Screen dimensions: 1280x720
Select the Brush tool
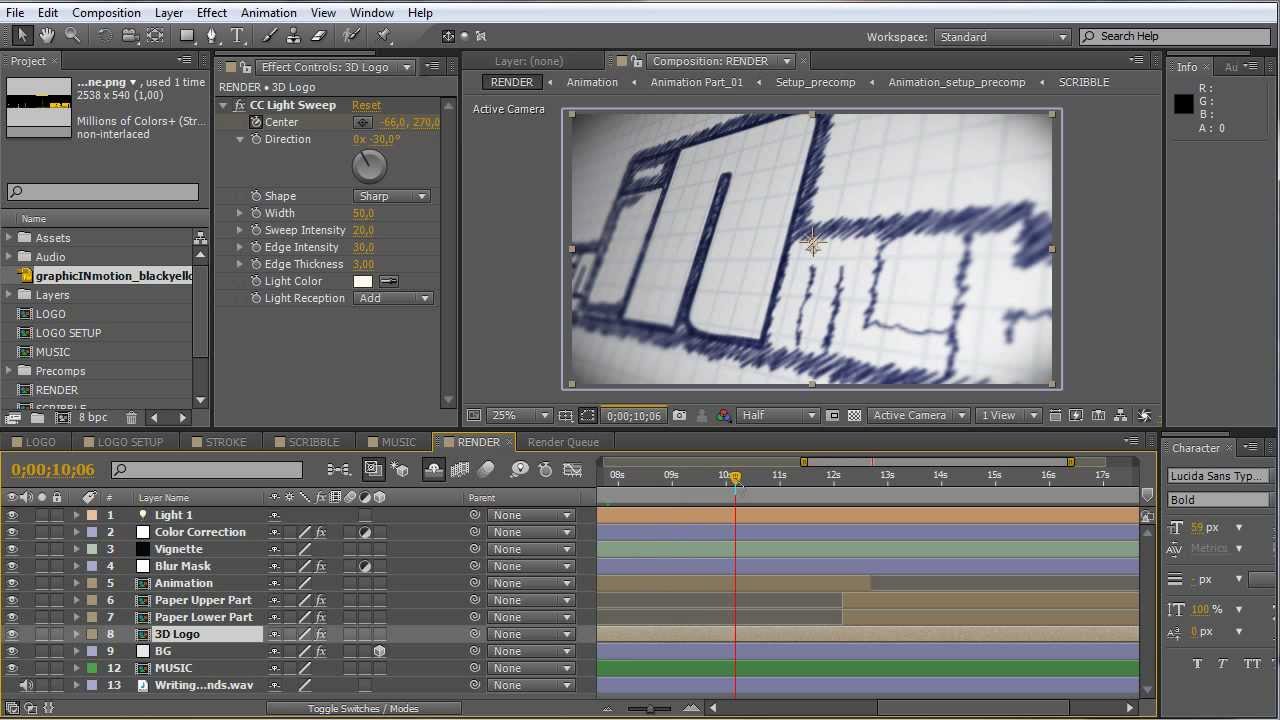pos(269,35)
